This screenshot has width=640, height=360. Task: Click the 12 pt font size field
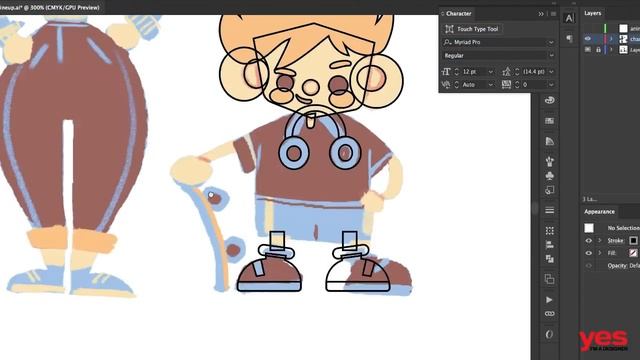474,72
